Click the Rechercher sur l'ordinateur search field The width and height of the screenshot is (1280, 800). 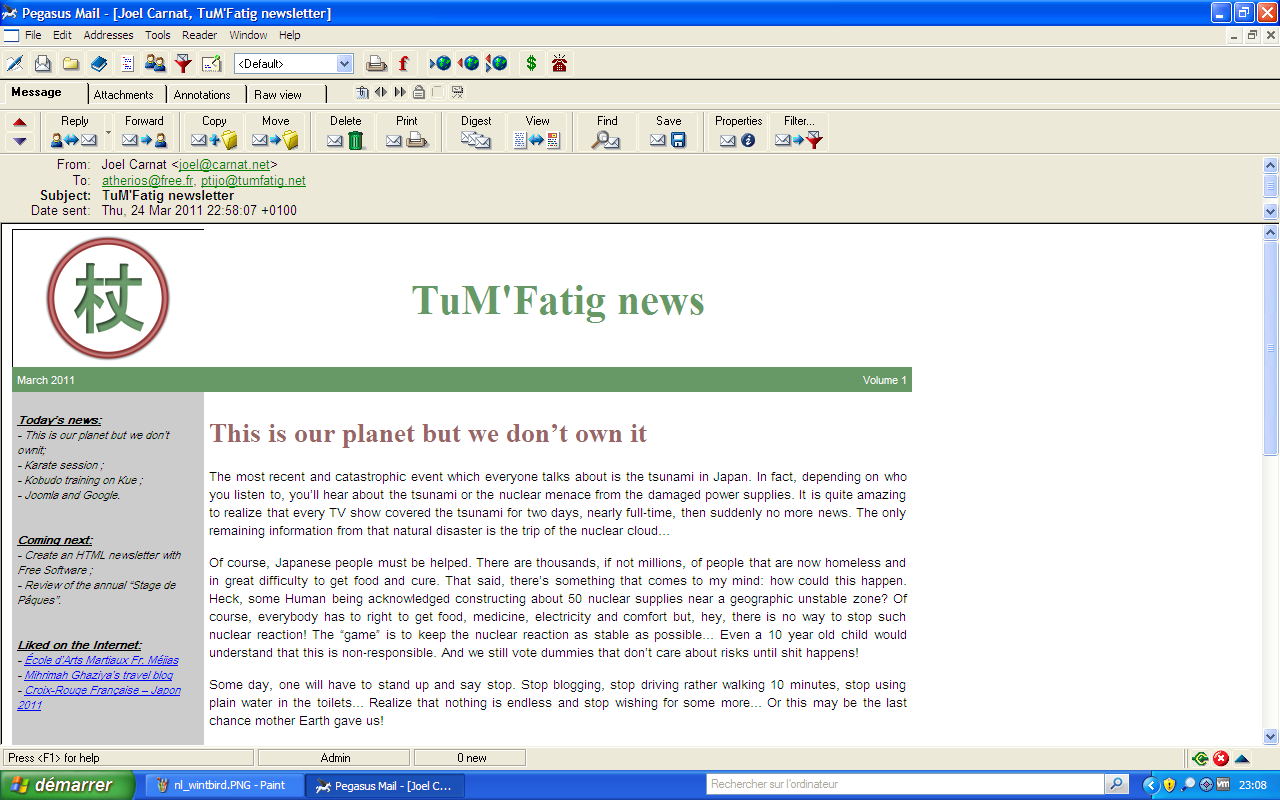coord(906,784)
